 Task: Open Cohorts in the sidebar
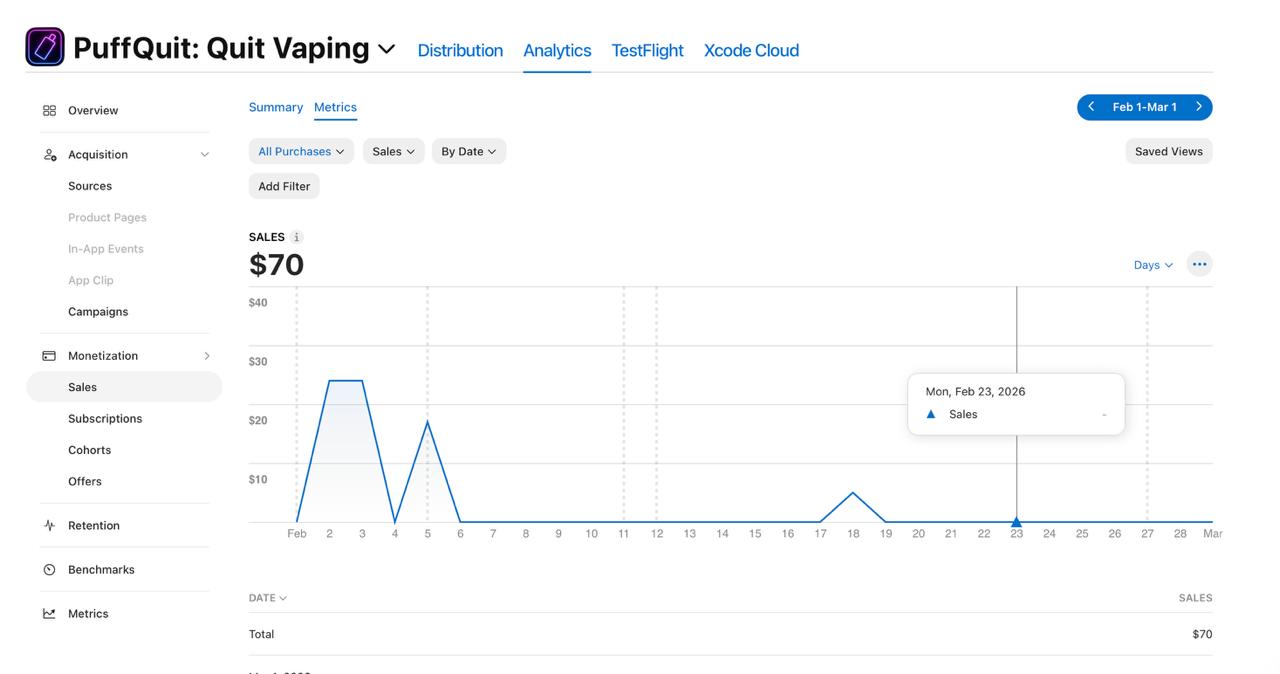[90, 450]
